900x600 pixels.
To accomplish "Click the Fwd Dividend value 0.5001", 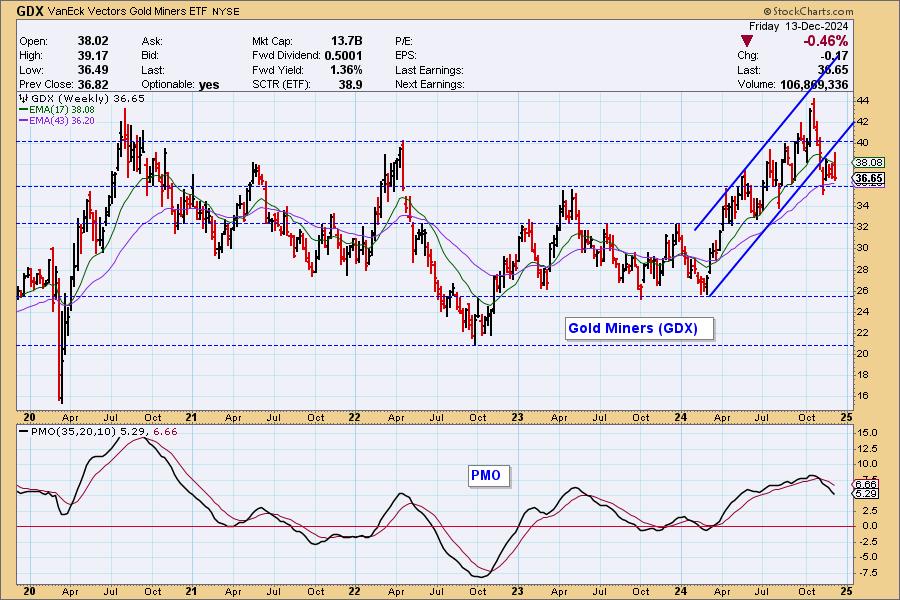I will 343,55.
